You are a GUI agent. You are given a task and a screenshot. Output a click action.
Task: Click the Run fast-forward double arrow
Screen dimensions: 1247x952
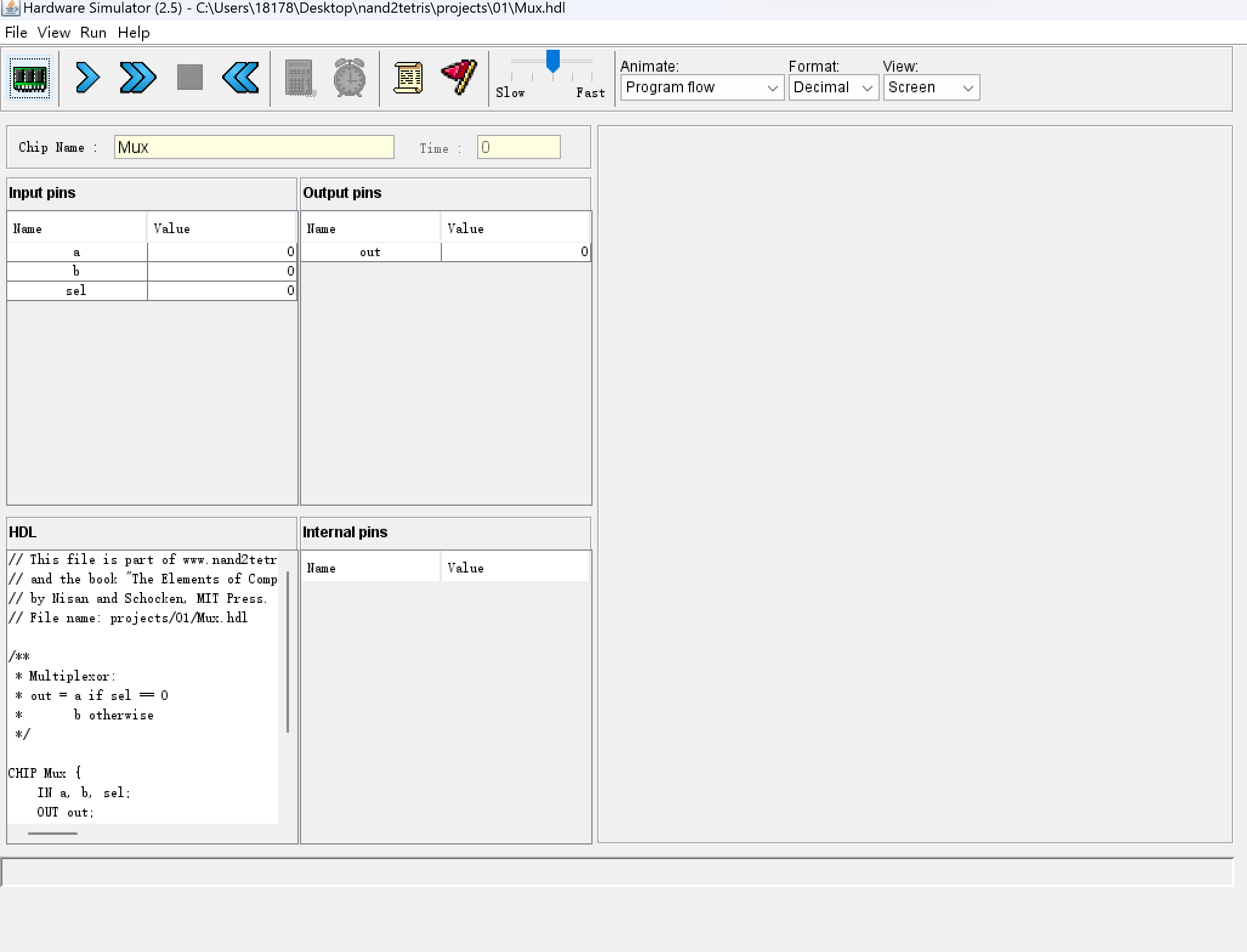pyautogui.click(x=138, y=78)
